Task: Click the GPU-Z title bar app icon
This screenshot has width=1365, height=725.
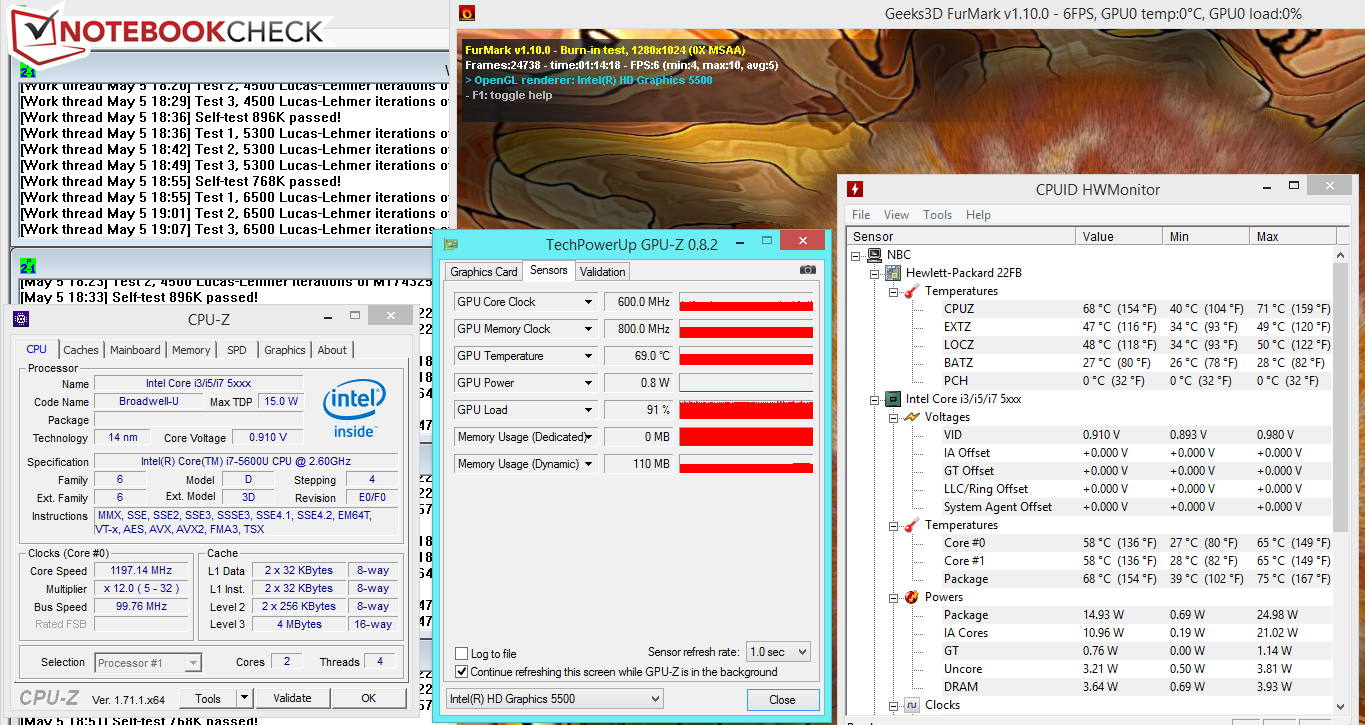Action: coord(451,244)
